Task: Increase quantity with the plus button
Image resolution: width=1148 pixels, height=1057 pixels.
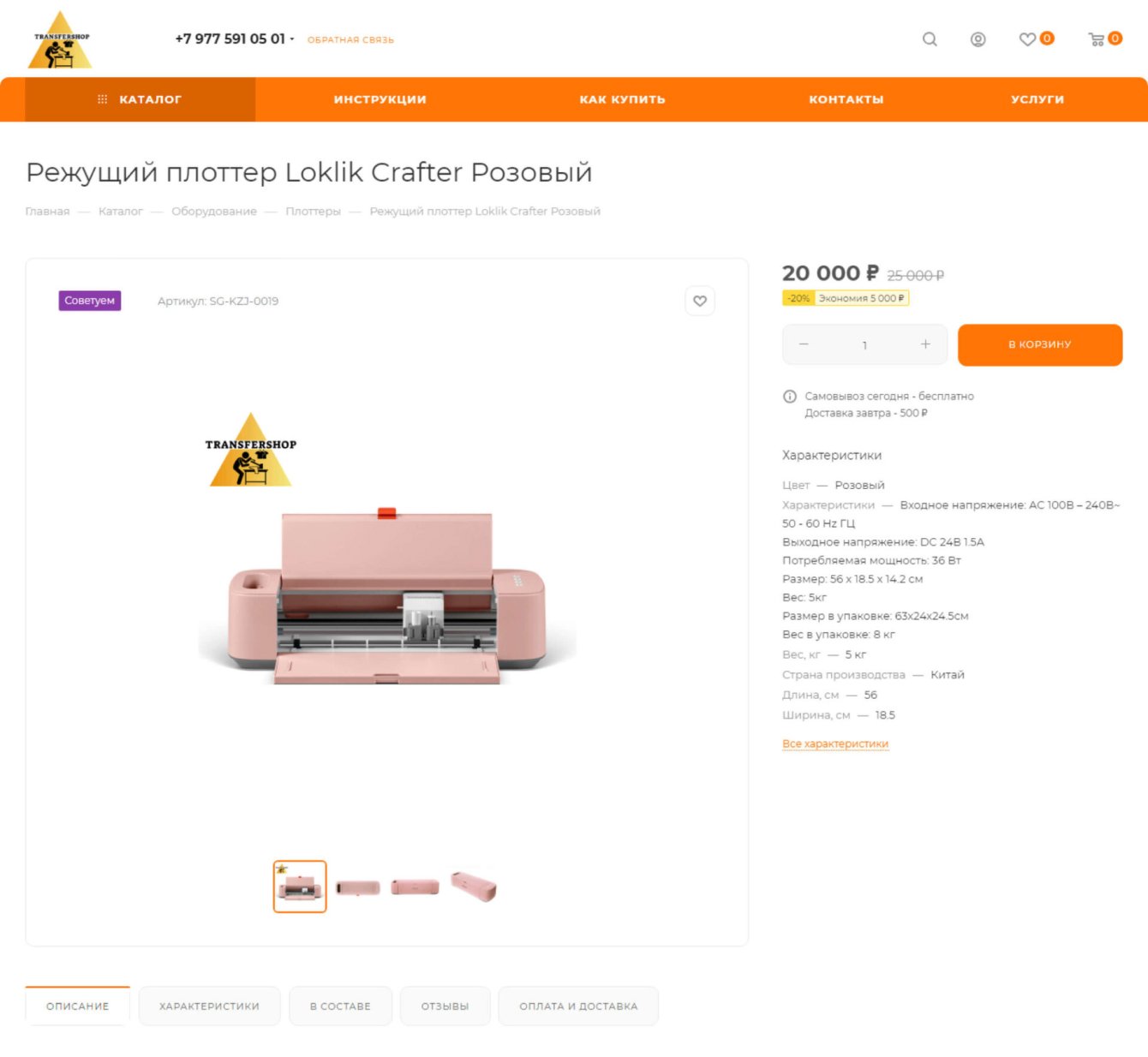Action: 925,344
